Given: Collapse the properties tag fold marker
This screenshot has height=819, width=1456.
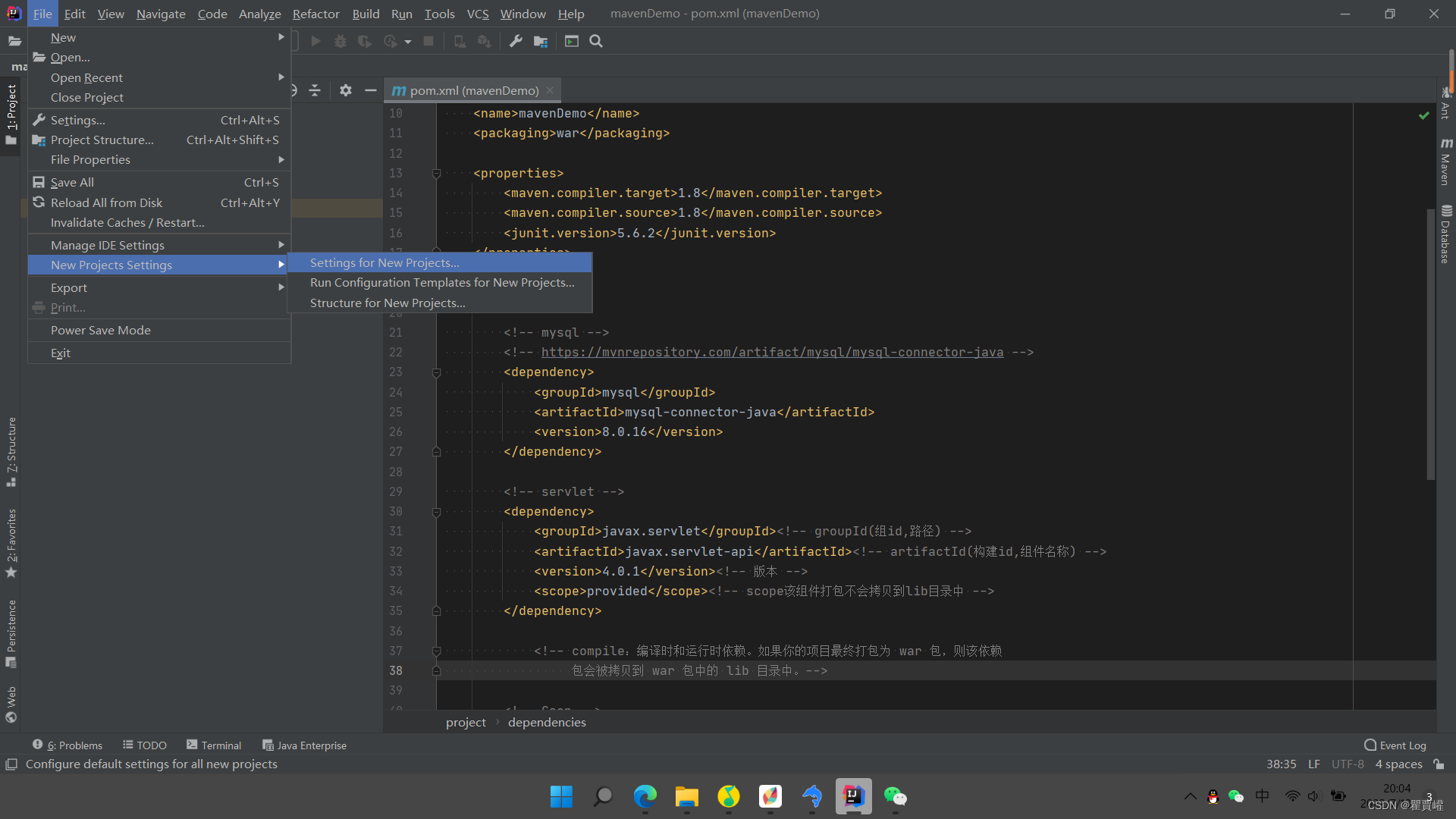Looking at the screenshot, I should 437,174.
